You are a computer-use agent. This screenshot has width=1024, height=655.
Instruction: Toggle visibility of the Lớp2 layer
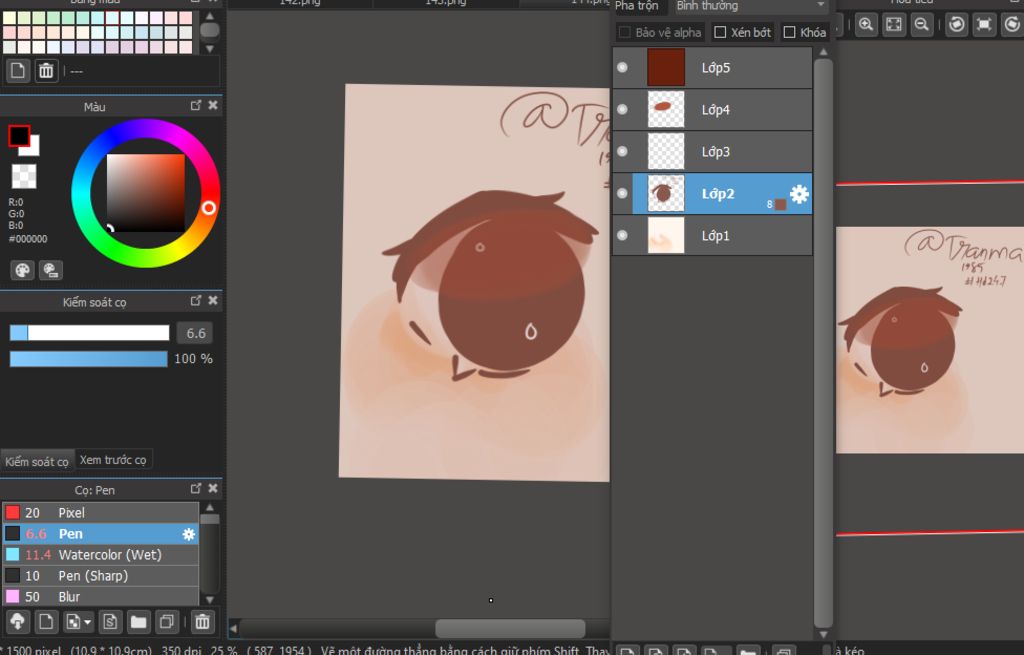[x=622, y=193]
